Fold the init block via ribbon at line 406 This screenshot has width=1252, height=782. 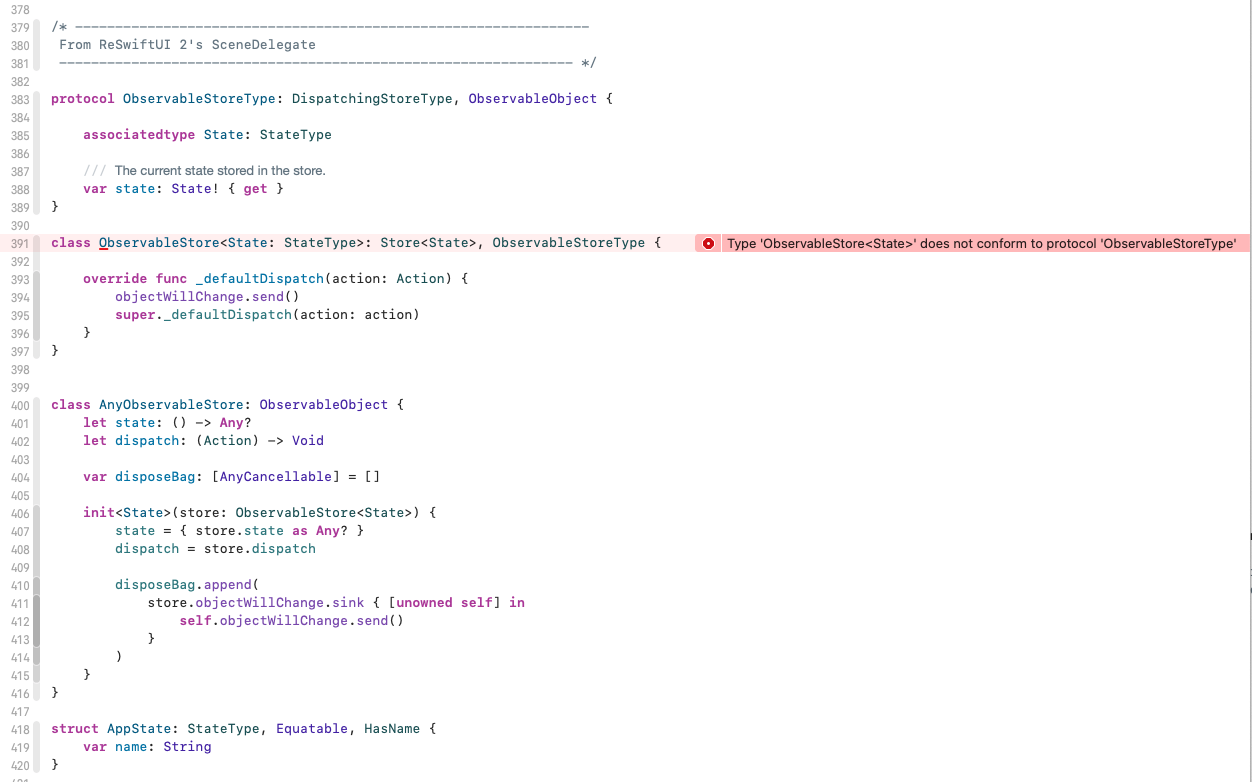pos(37,513)
